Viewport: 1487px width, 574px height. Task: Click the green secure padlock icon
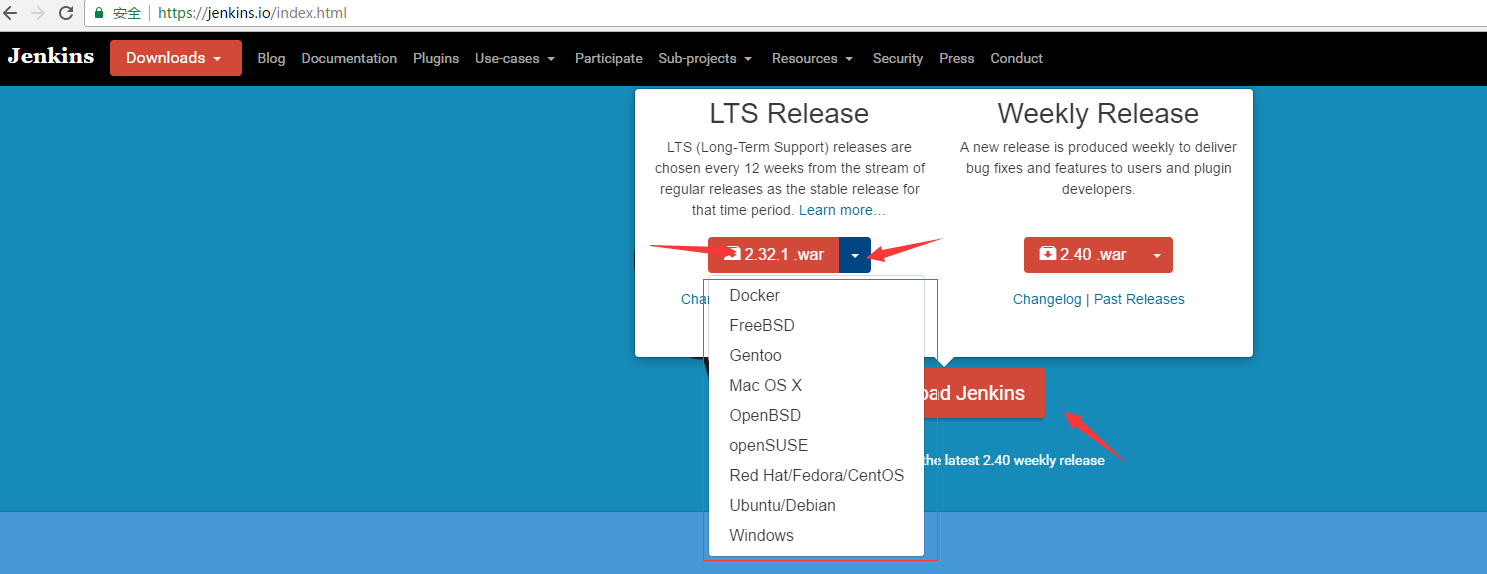[99, 13]
